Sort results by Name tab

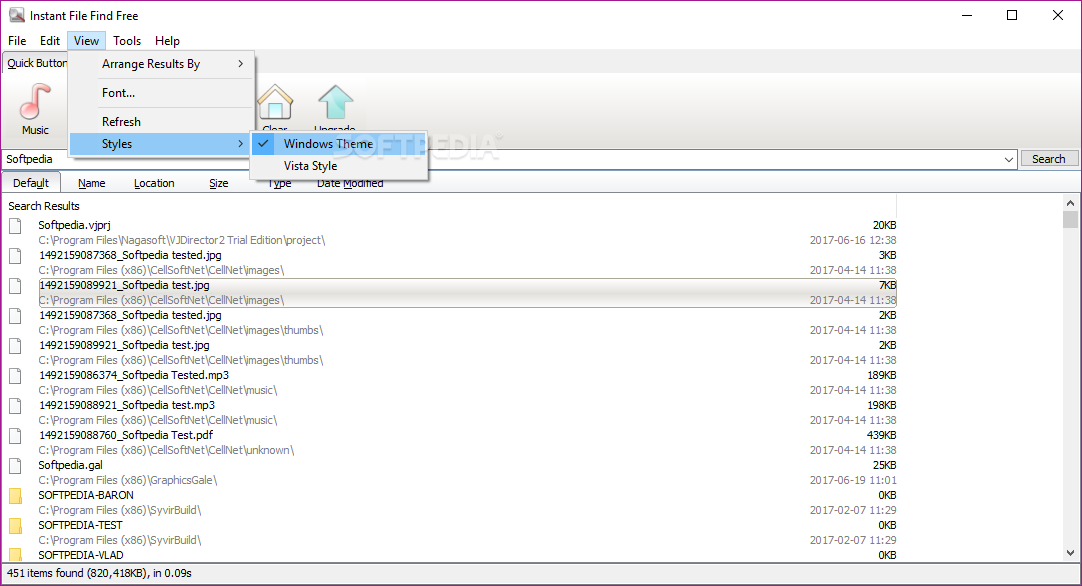coord(92,183)
